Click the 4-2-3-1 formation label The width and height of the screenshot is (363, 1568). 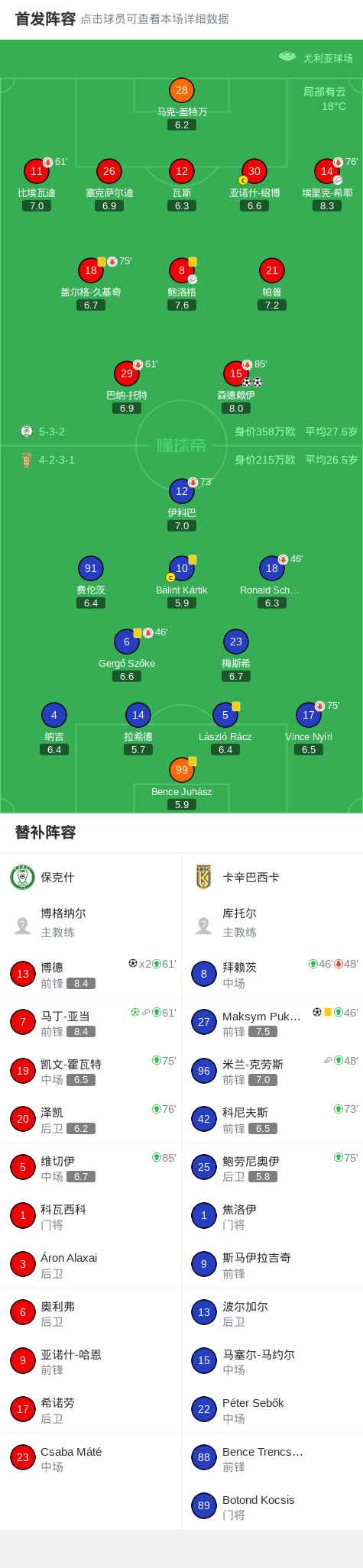tap(57, 460)
